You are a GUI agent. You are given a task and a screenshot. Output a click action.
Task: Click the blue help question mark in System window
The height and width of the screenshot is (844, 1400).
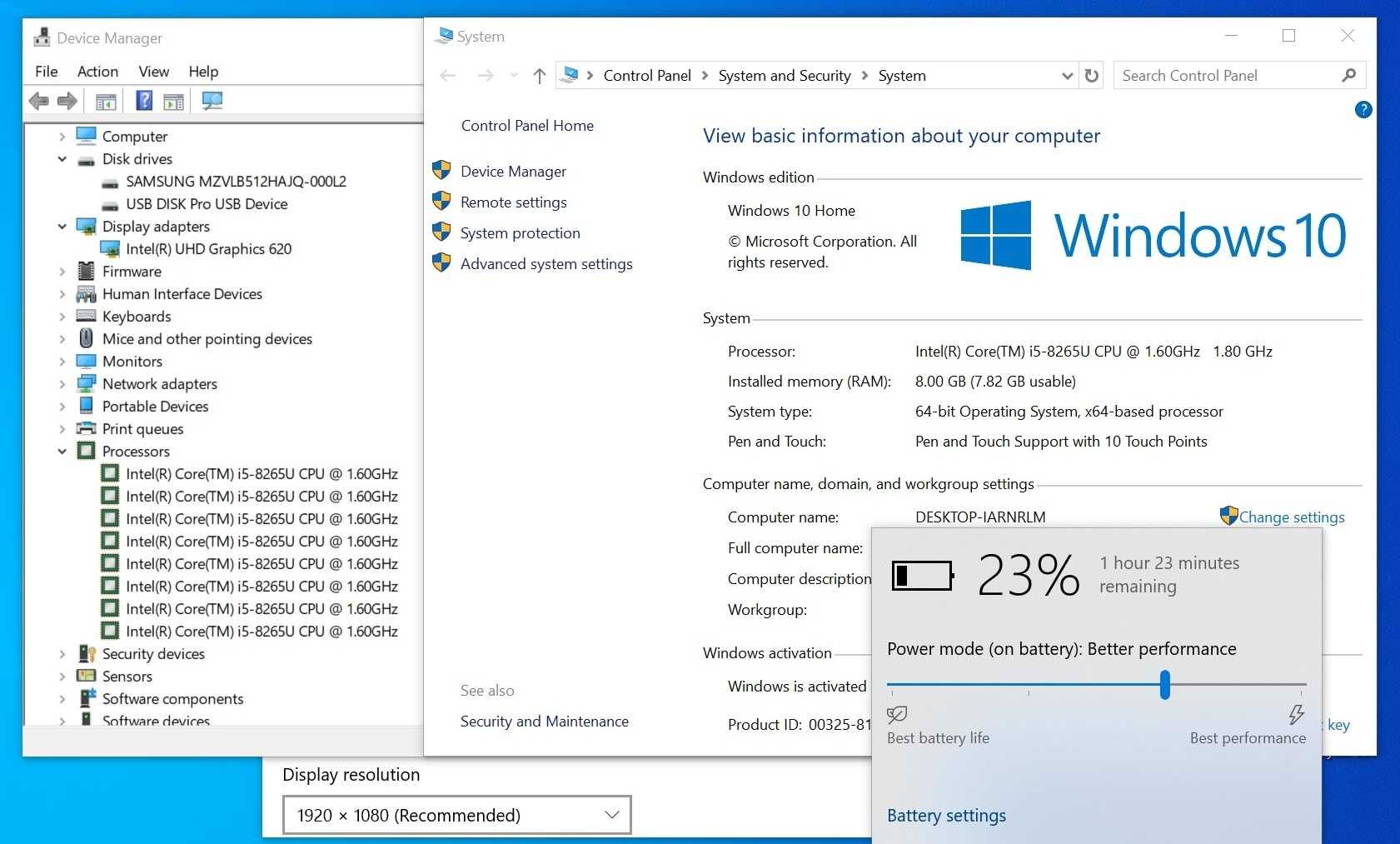pyautogui.click(x=1363, y=109)
